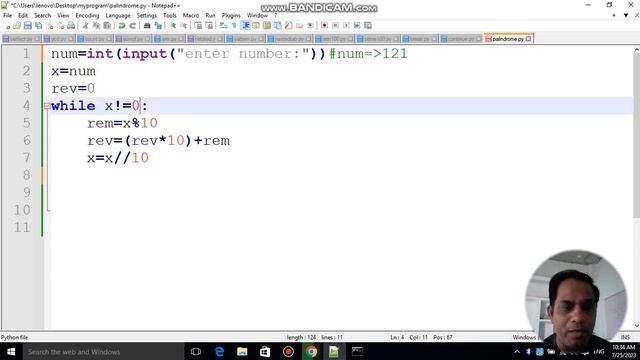Toggle INS mode in status bar
This screenshot has width=640, height=360.
625,337
